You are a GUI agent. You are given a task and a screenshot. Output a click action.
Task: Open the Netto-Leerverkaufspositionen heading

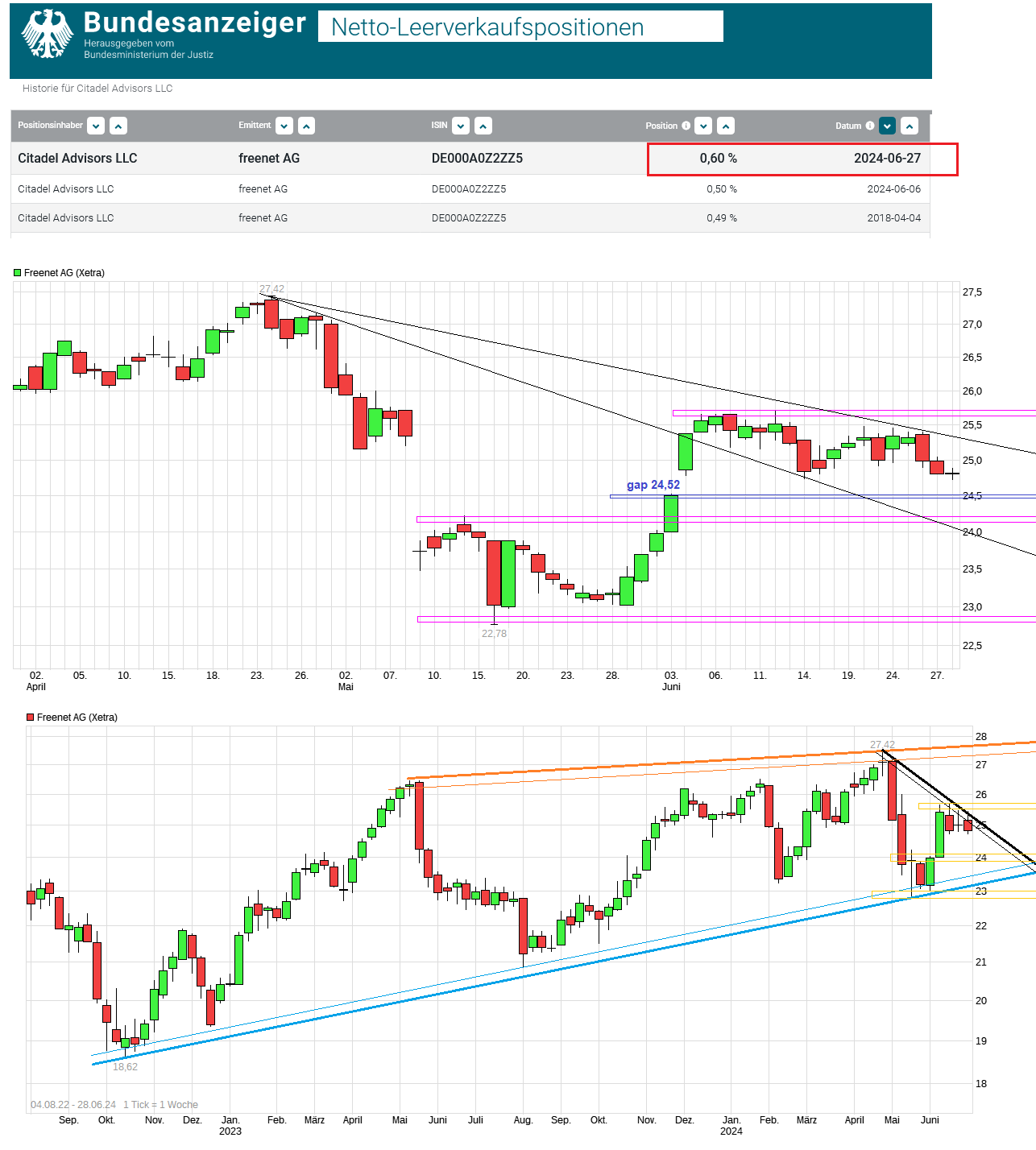(x=487, y=27)
